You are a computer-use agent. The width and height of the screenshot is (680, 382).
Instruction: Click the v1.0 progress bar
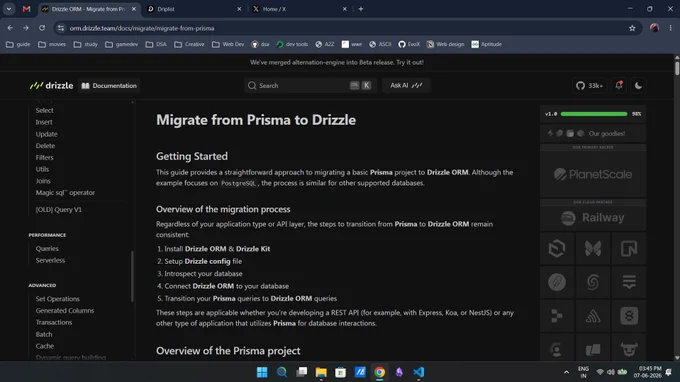click(x=593, y=114)
